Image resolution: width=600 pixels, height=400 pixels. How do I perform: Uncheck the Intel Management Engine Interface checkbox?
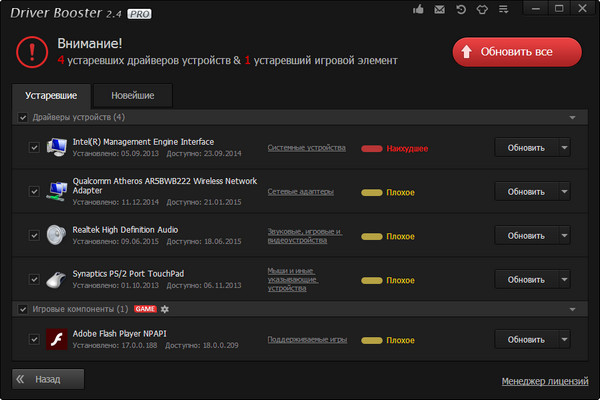tap(34, 148)
